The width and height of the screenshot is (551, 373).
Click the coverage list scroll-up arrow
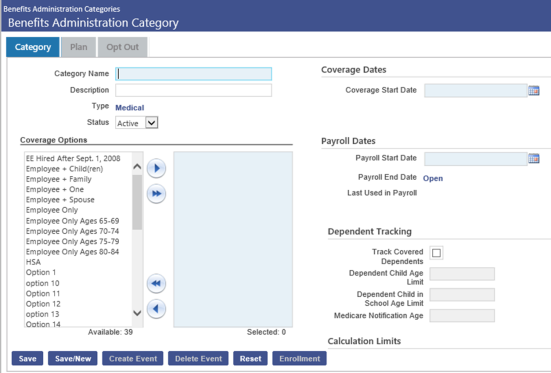(x=137, y=167)
